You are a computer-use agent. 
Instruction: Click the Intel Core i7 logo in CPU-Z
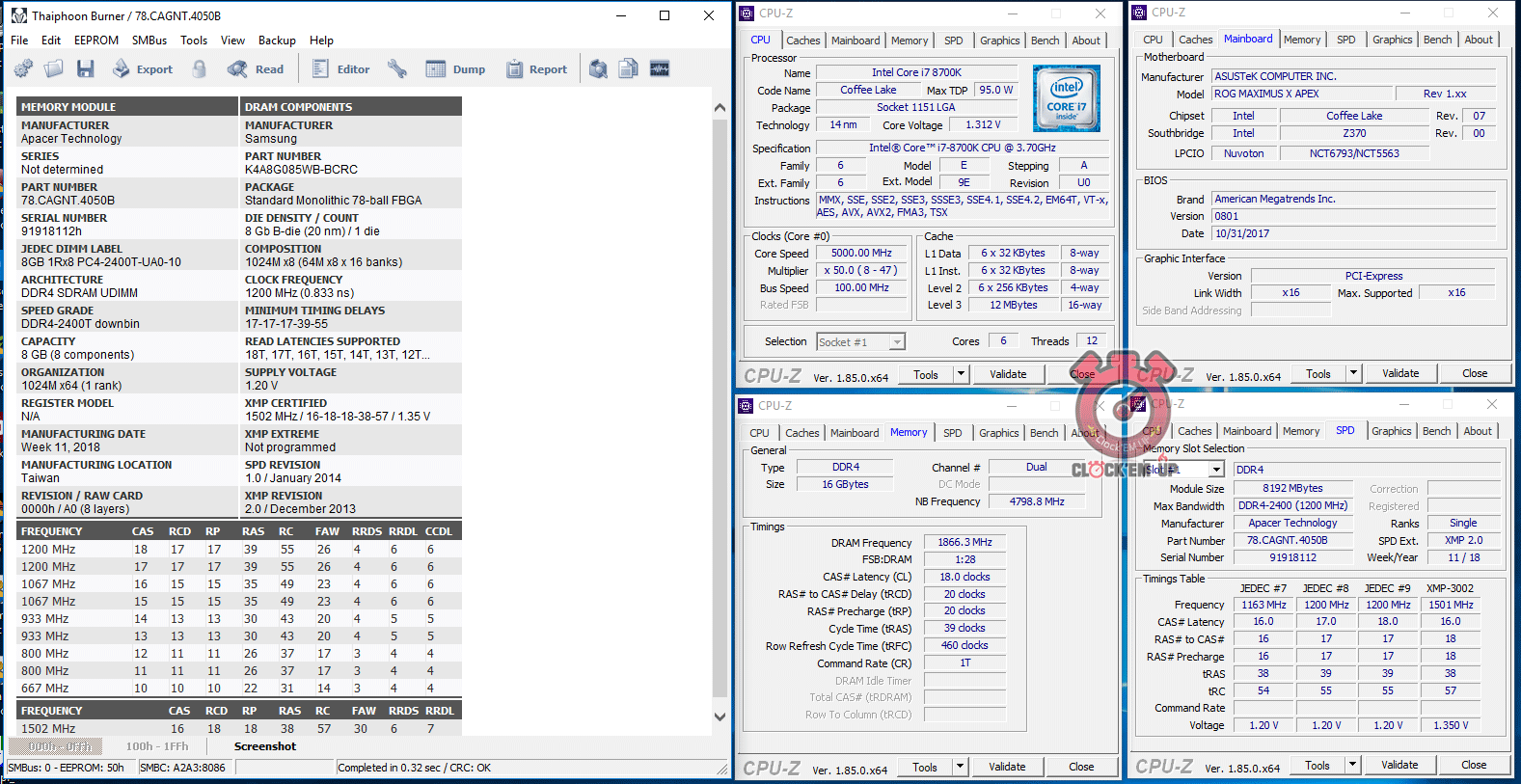click(1066, 98)
